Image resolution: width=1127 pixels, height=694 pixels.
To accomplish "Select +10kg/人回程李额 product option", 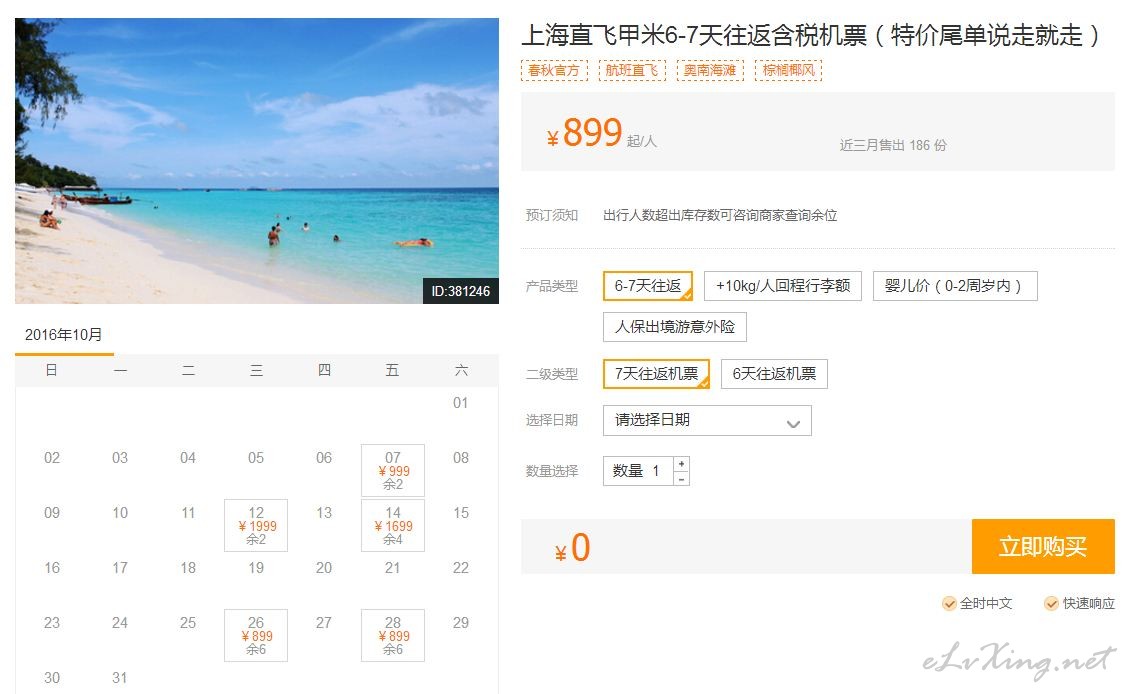I will click(783, 286).
